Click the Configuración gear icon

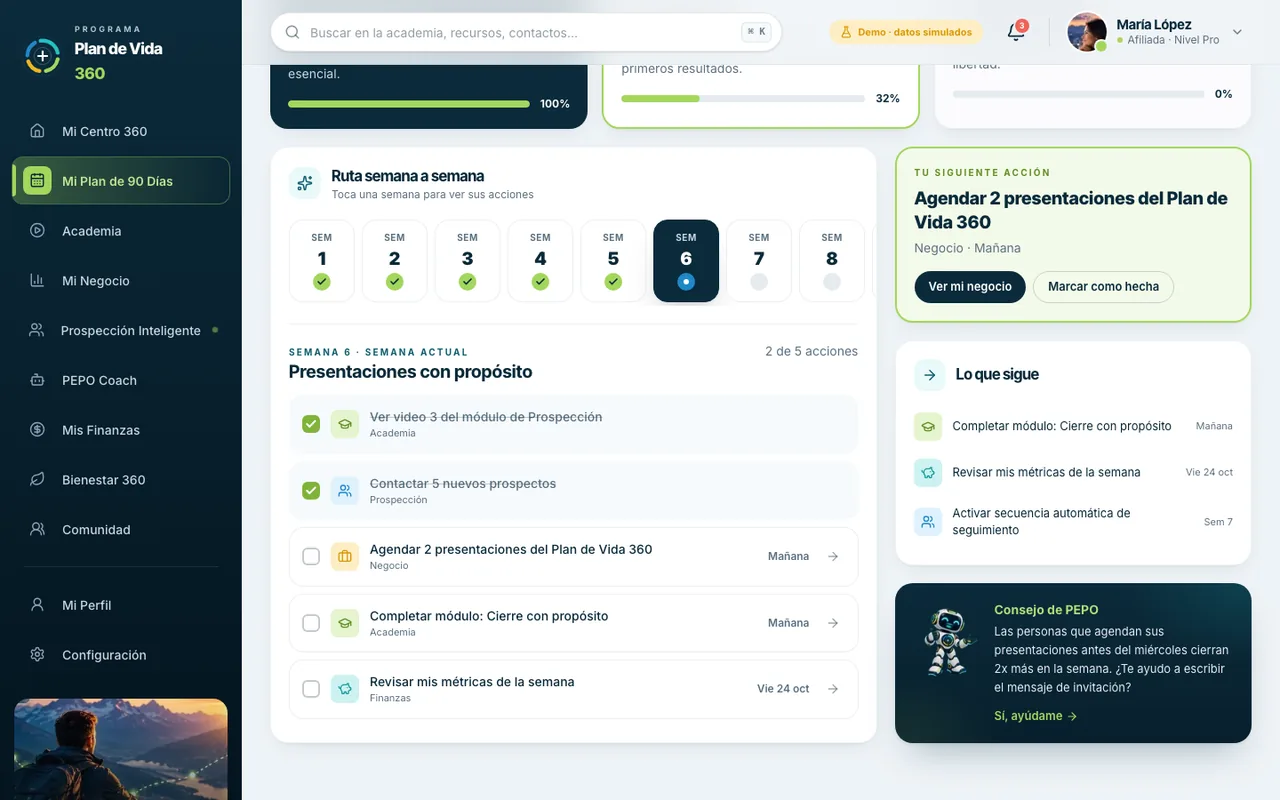click(37, 655)
